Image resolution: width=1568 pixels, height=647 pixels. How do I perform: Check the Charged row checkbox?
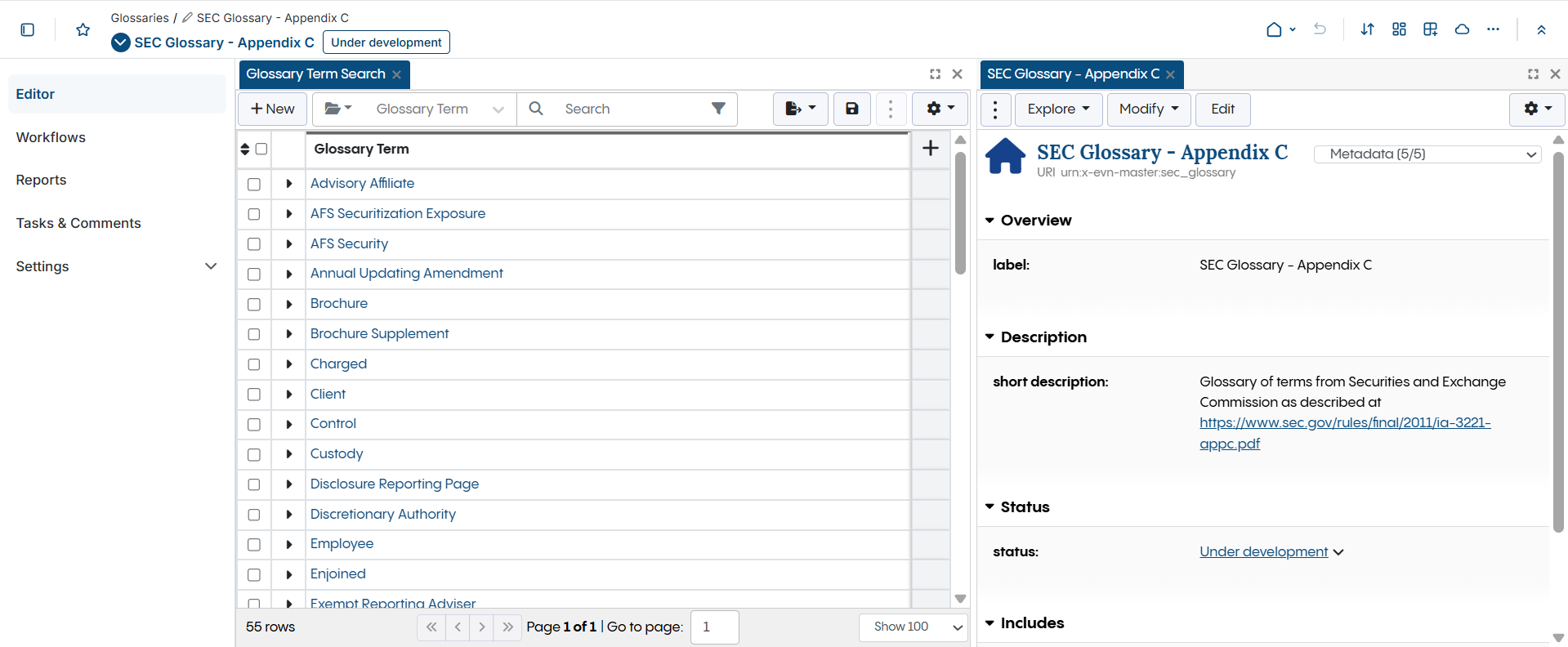254,364
